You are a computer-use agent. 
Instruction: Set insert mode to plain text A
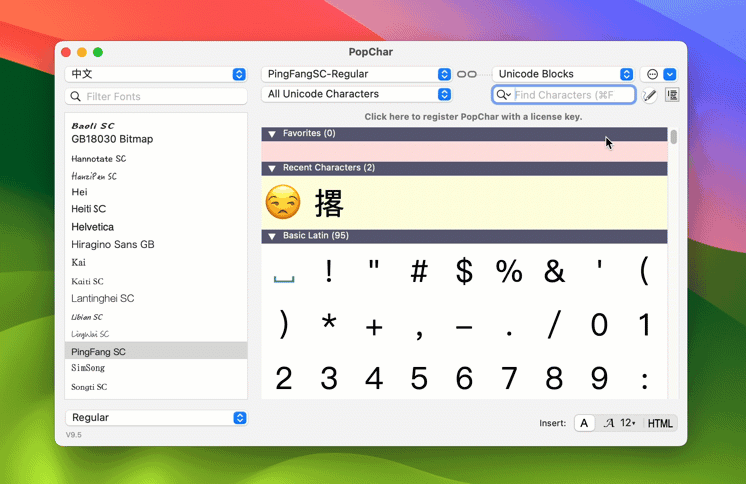(584, 423)
